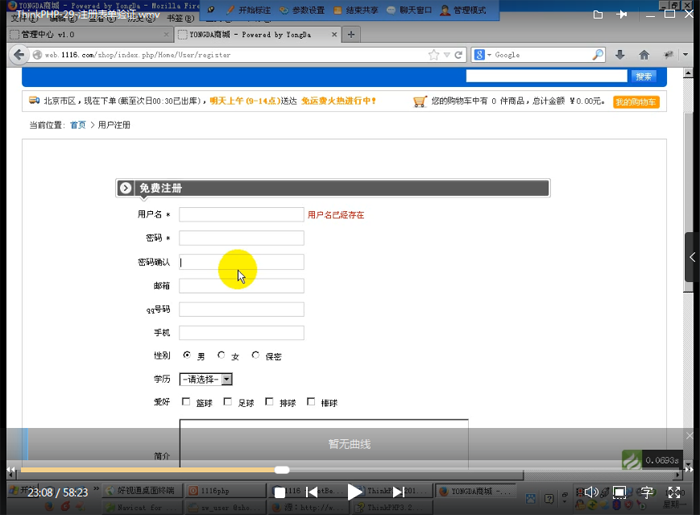Bookmark this page with the star icon

[433, 55]
